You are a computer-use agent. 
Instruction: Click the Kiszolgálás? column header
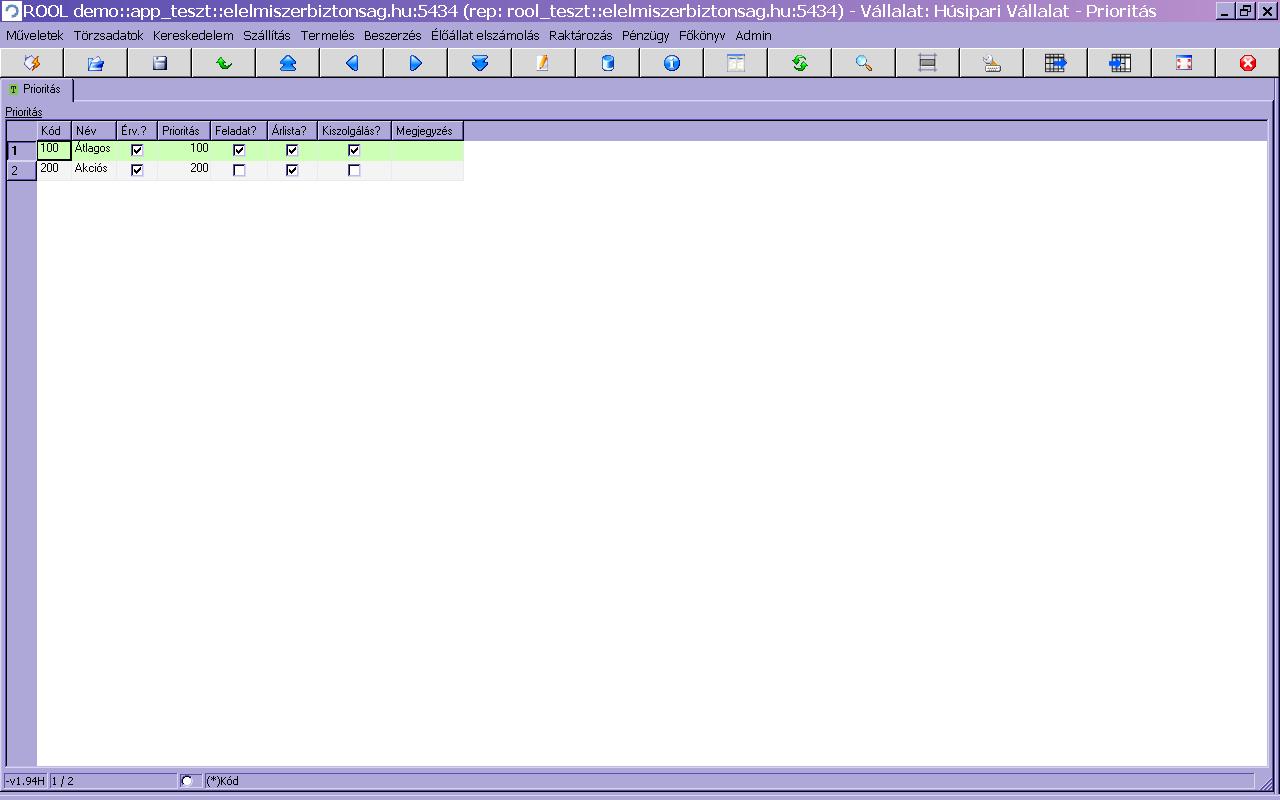coord(354,131)
